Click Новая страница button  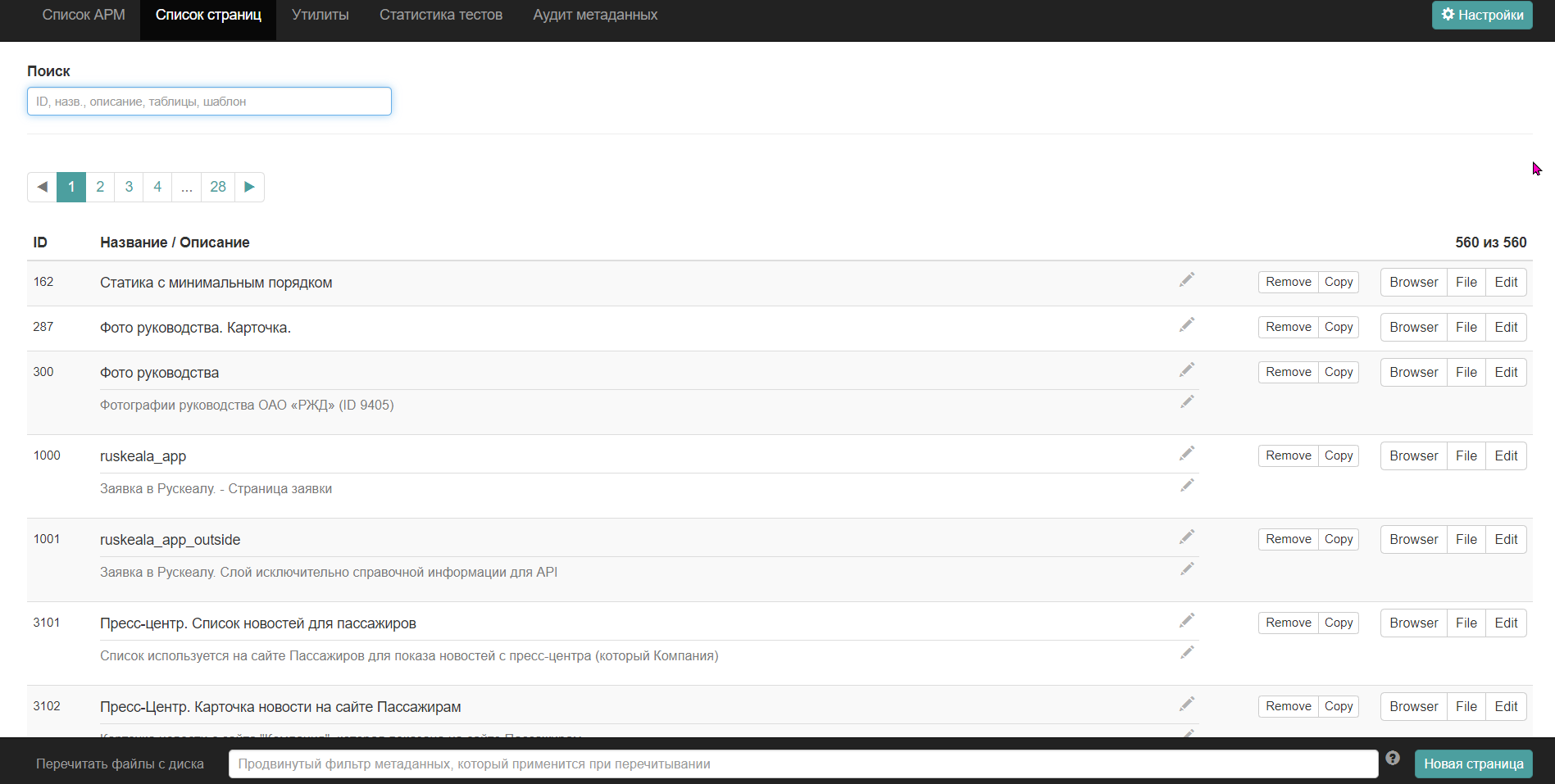[1474, 764]
